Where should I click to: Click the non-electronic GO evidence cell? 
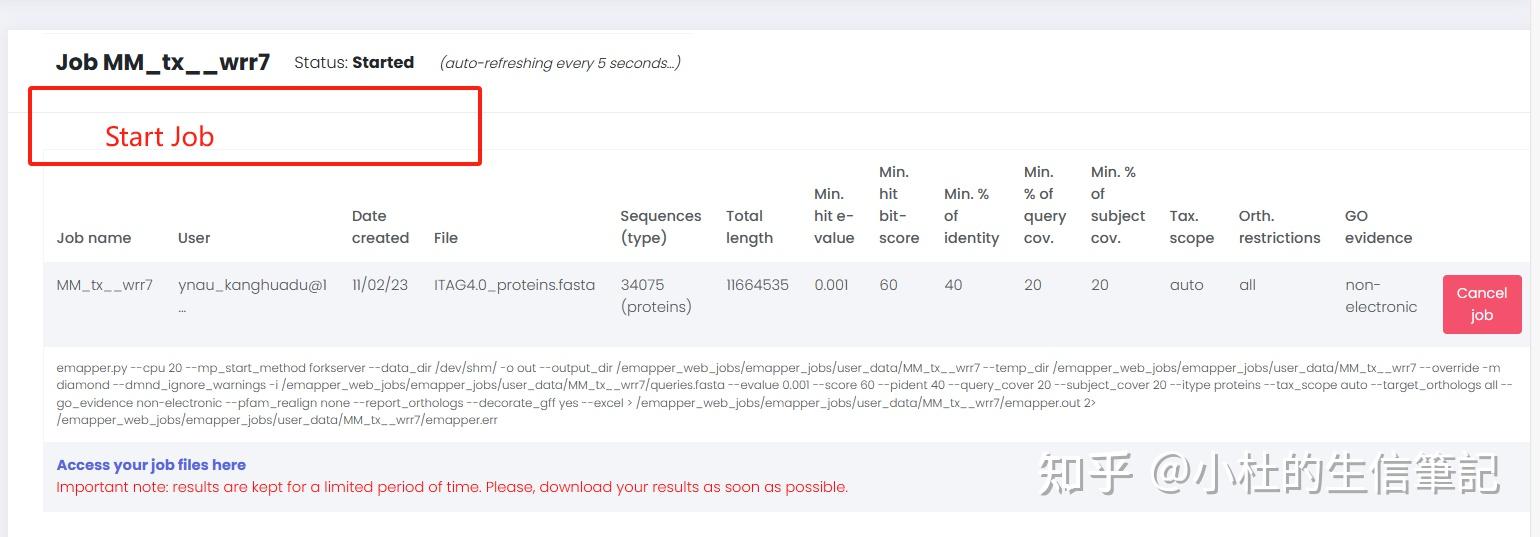[1381, 296]
